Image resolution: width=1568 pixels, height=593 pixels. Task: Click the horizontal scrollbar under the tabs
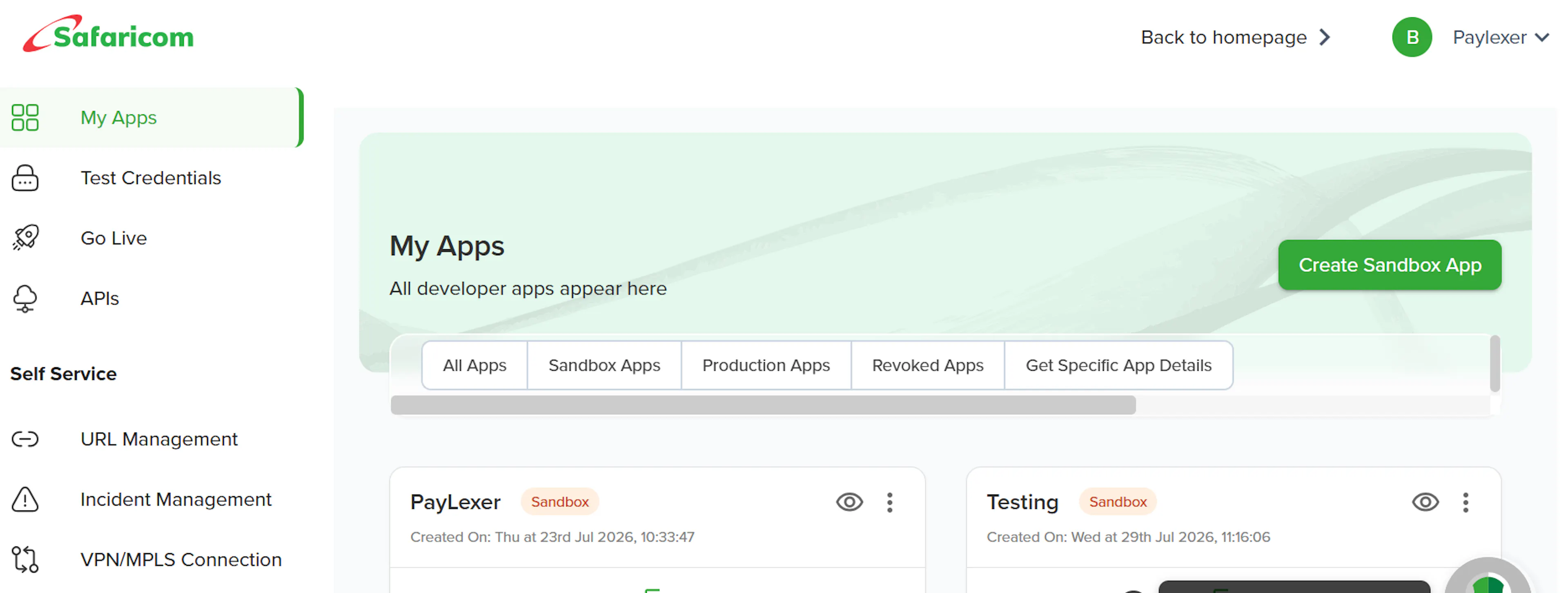[x=763, y=405]
